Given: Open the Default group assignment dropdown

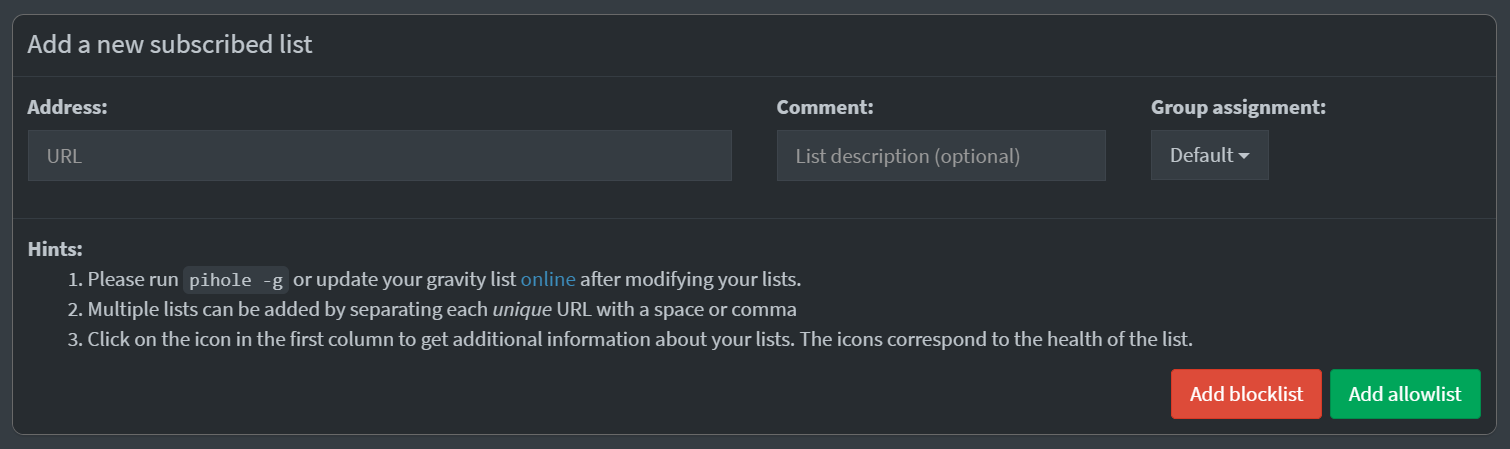Looking at the screenshot, I should [1209, 156].
